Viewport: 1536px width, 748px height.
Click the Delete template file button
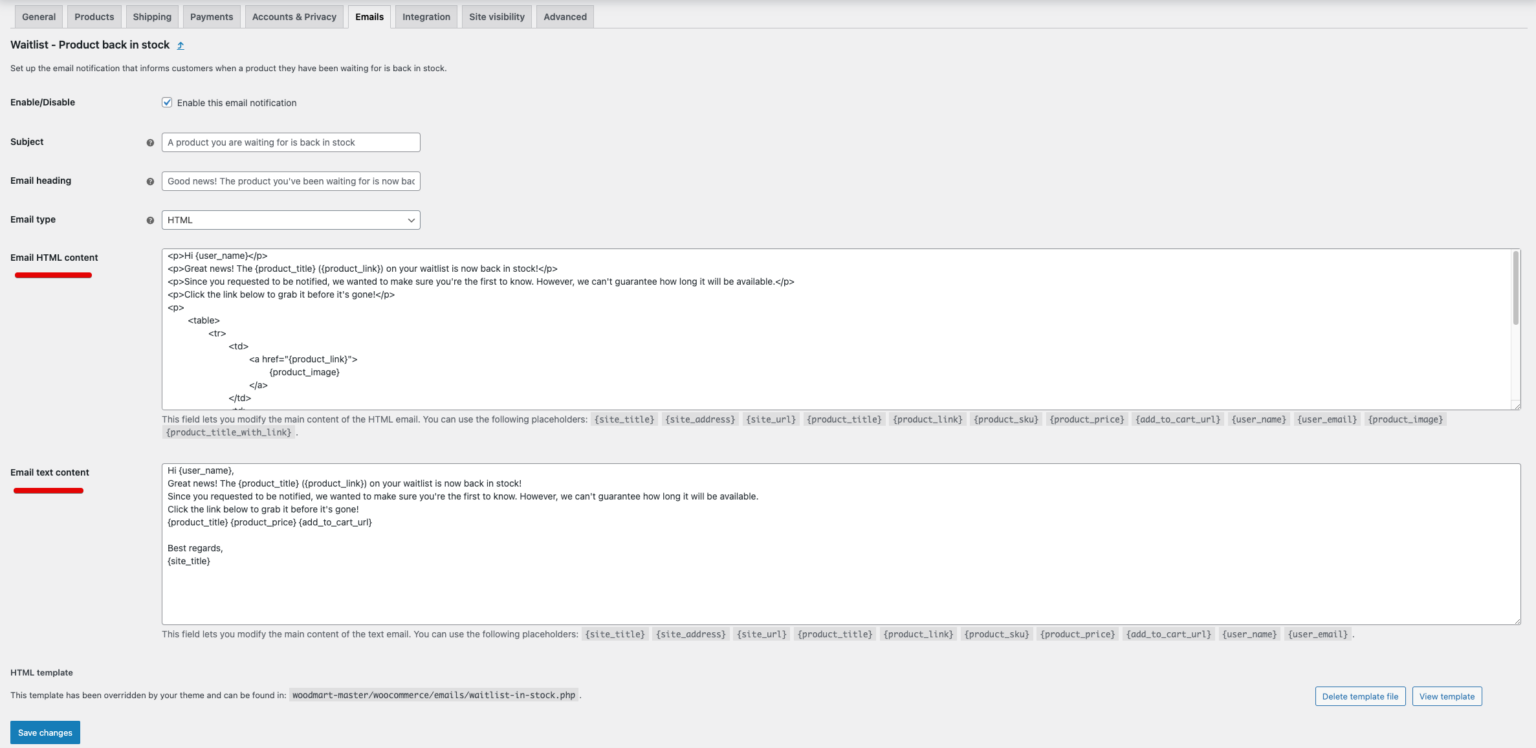[x=1360, y=696]
